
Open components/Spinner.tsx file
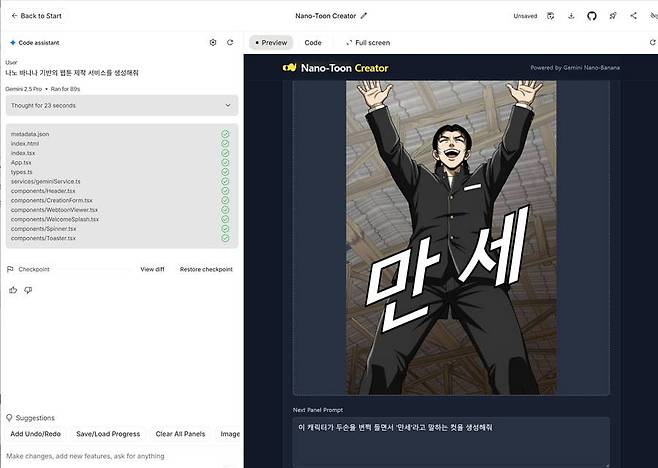click(43, 229)
